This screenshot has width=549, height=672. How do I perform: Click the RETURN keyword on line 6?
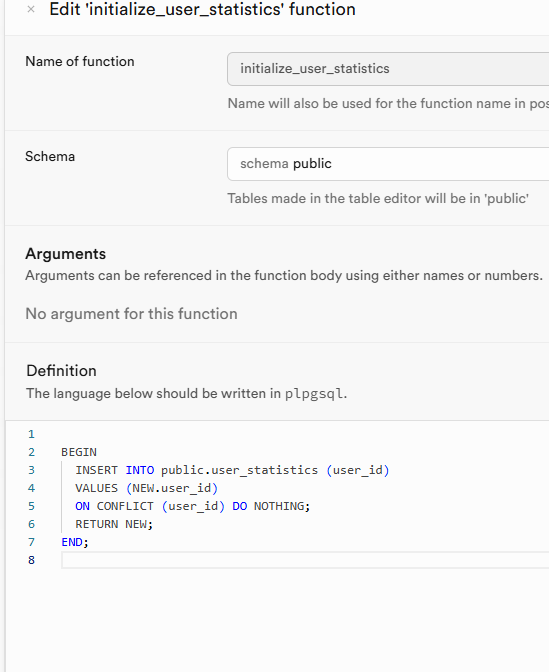pyautogui.click(x=96, y=524)
